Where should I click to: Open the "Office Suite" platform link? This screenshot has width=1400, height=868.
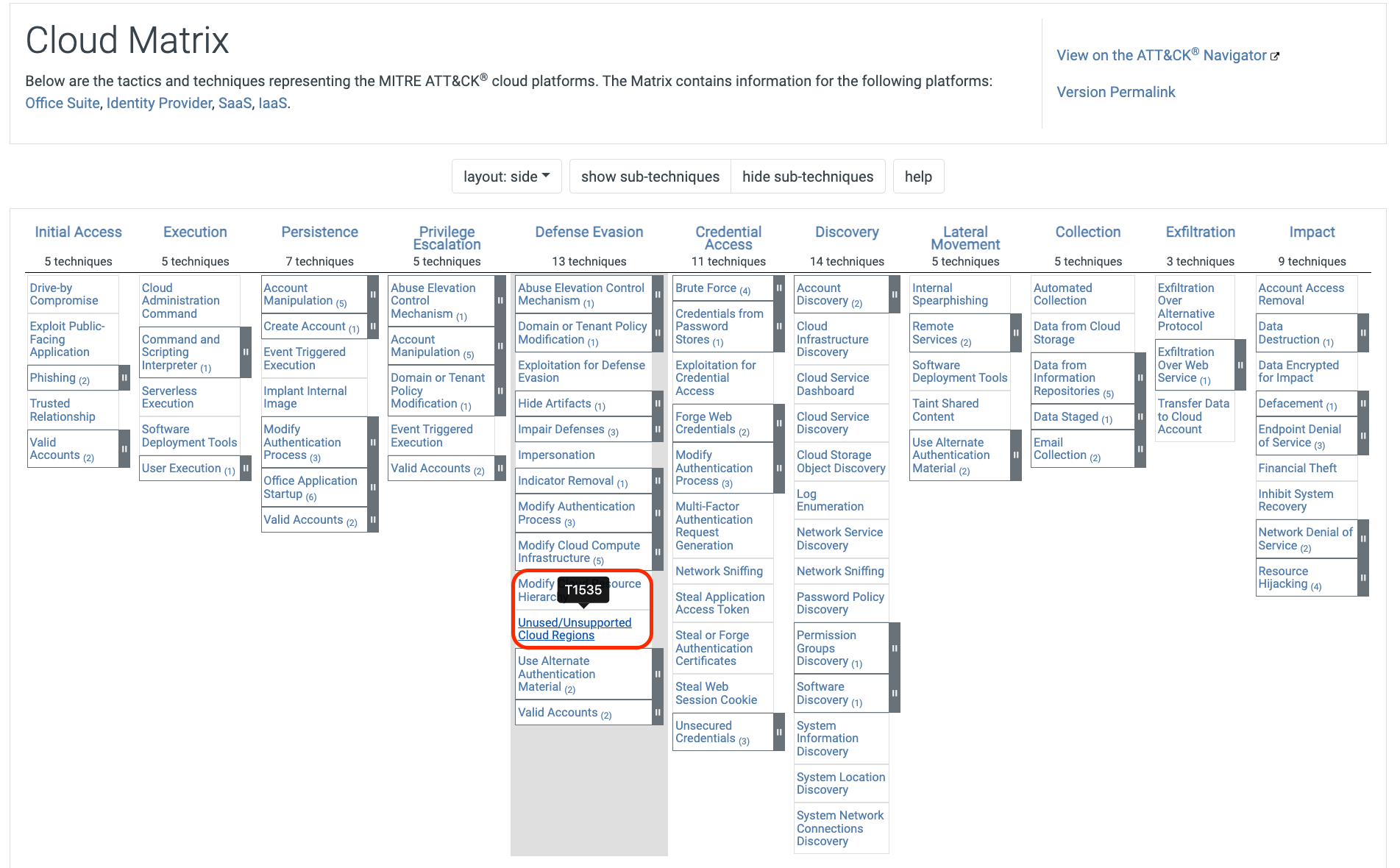pyautogui.click(x=62, y=103)
